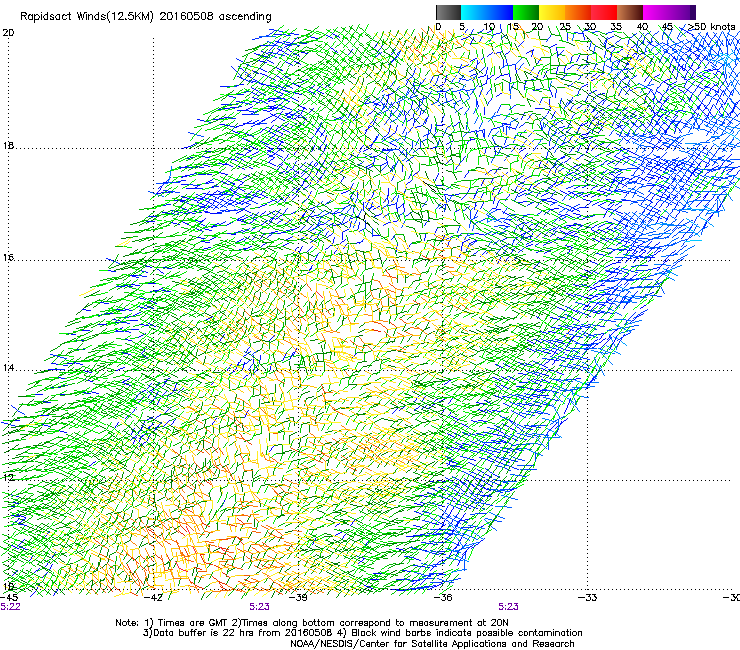740x650 pixels.
Task: Click the longitude '-36' axis label
Action: coord(443,598)
